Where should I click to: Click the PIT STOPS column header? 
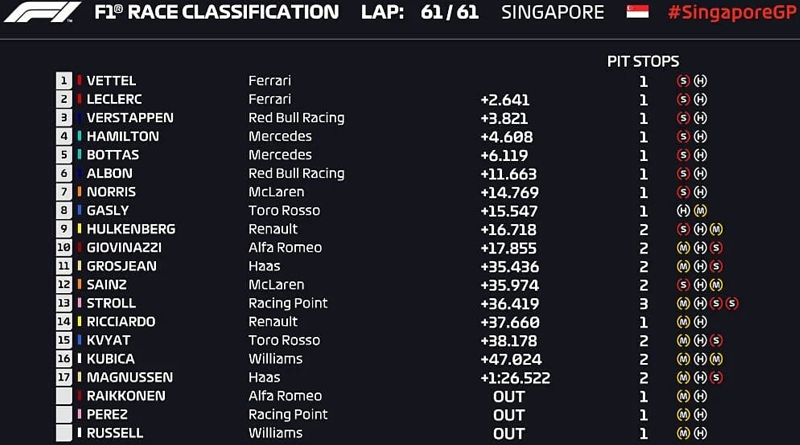point(643,61)
